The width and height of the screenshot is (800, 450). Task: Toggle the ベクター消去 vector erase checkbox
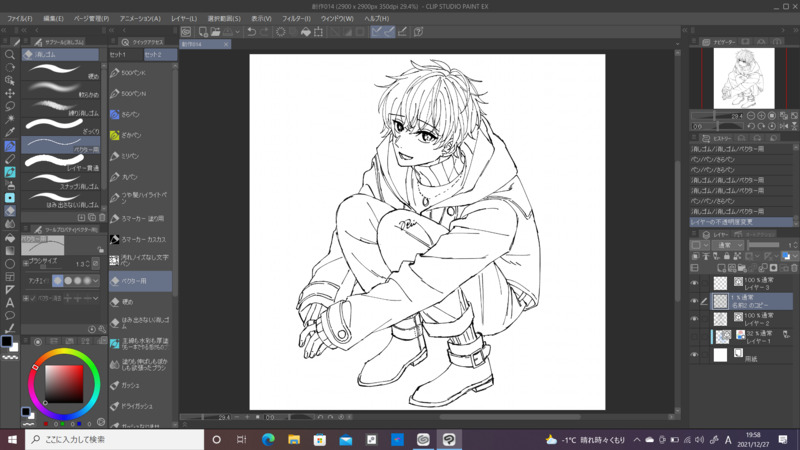coord(33,298)
